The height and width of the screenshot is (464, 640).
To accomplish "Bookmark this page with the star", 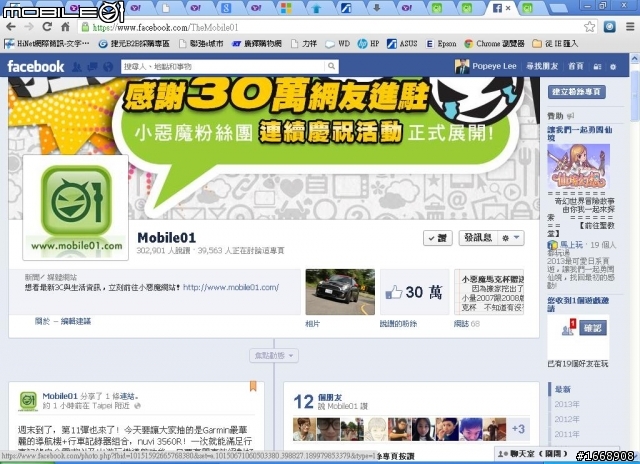I will [590, 27].
